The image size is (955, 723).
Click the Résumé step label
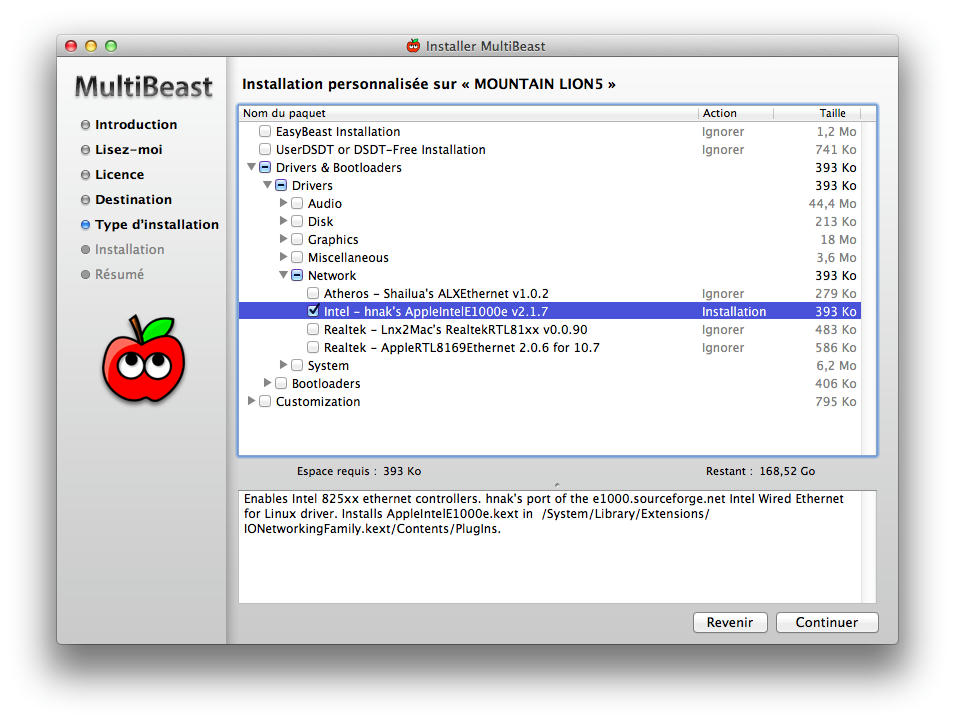click(119, 275)
